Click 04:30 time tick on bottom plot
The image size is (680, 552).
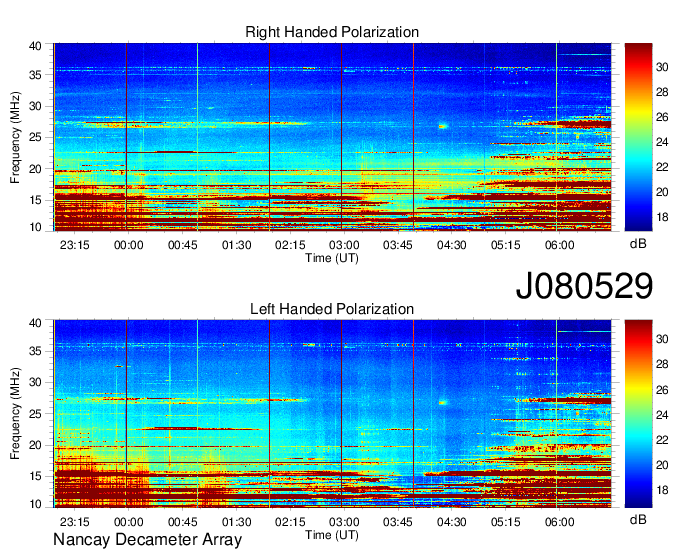(x=451, y=522)
